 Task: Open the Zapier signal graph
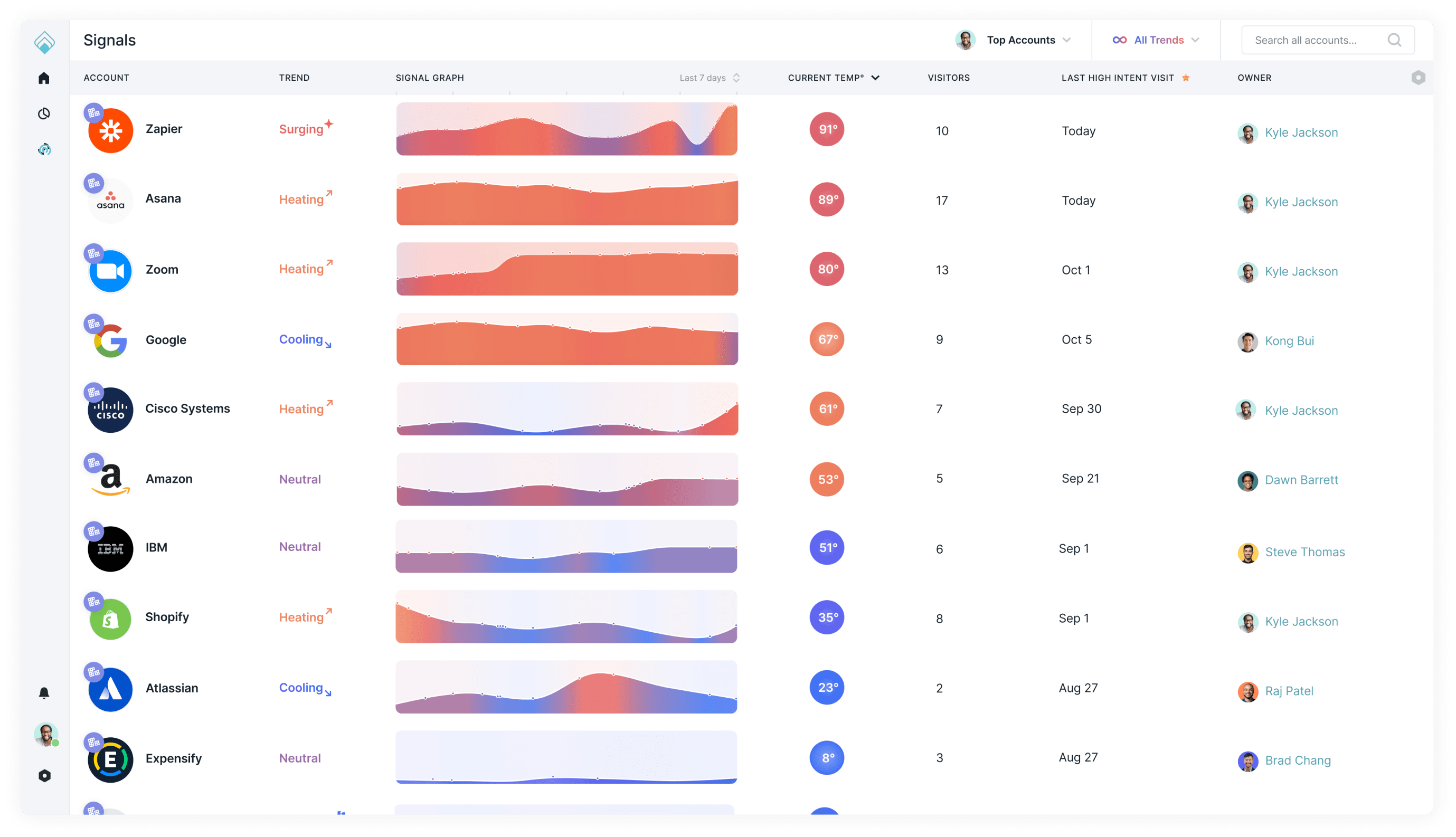(566, 129)
